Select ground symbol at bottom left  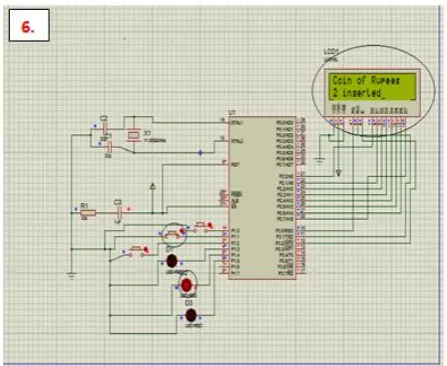click(x=72, y=275)
